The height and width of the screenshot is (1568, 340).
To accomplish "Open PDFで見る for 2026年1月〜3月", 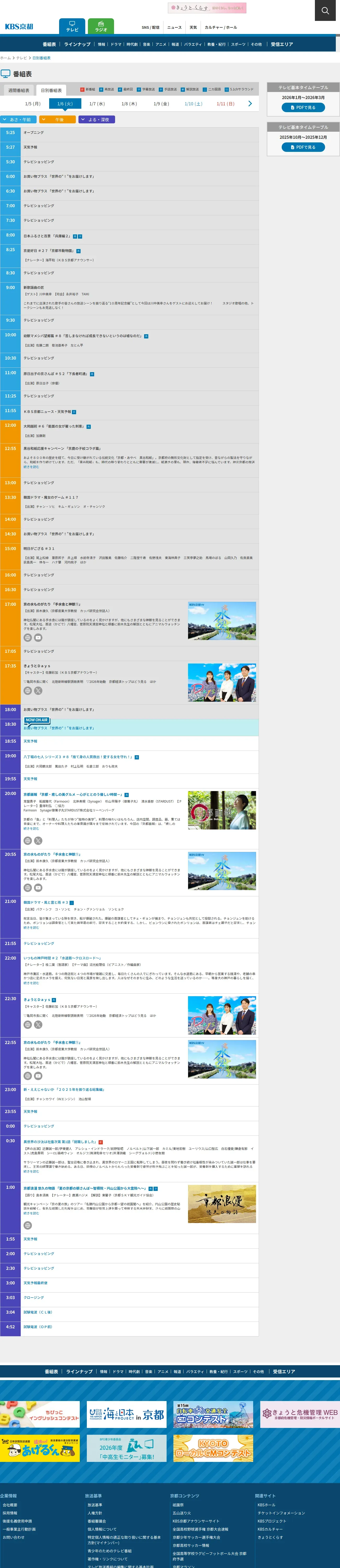I will coord(303,108).
